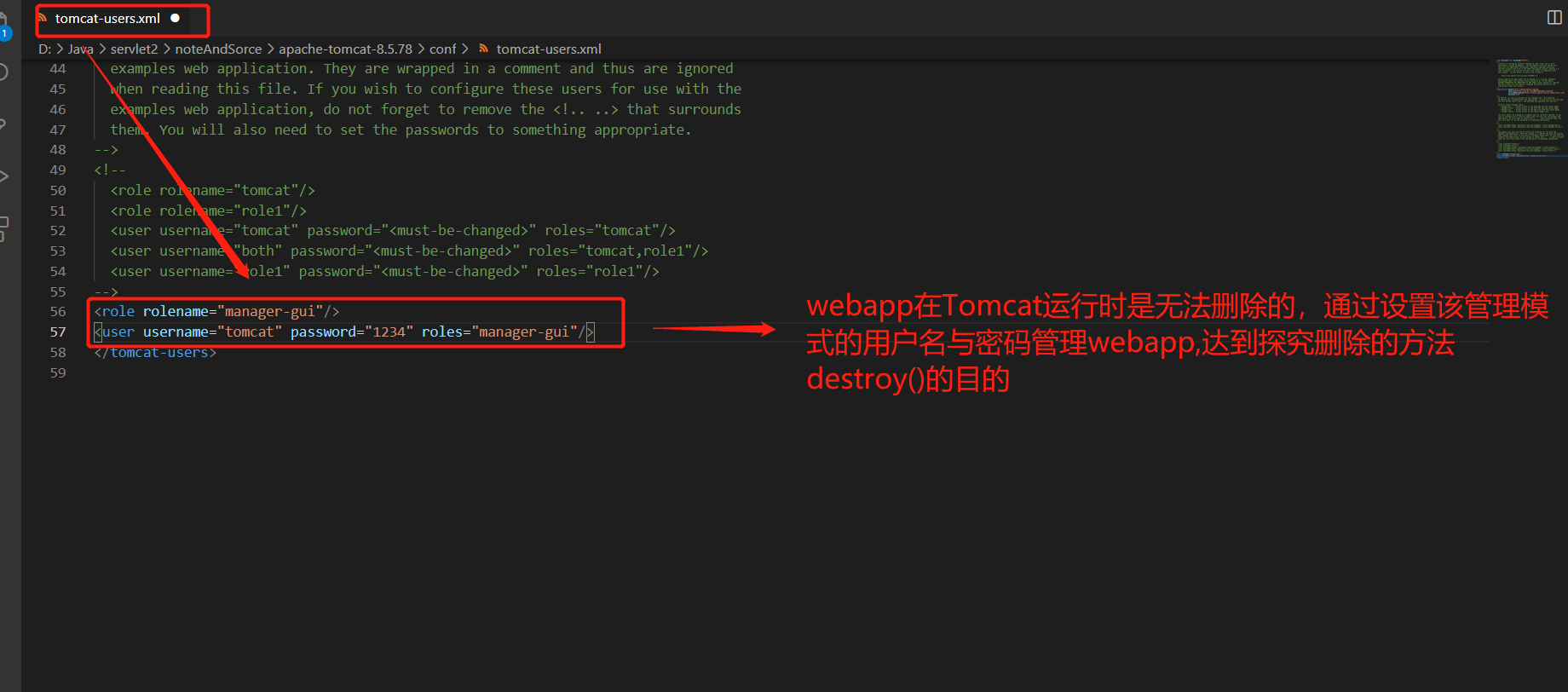Click the rolename="tomcat" text on line 50
Screen dimensions: 1568x692
pos(229,191)
